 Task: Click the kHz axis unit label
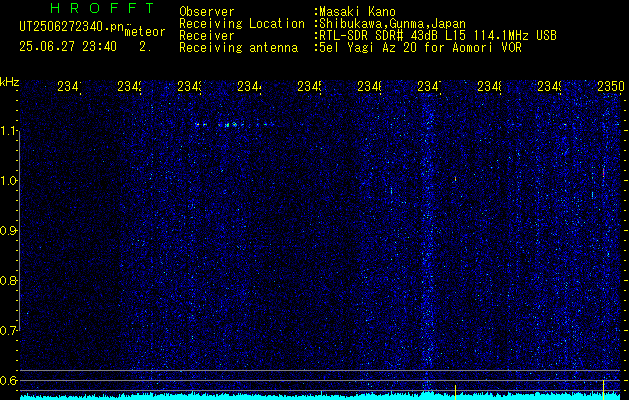9,82
